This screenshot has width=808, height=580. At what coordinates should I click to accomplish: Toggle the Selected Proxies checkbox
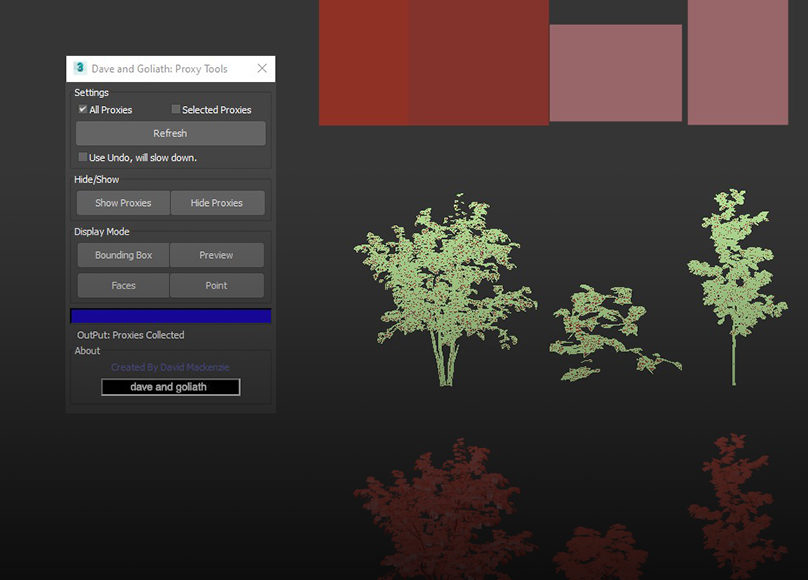pos(176,109)
